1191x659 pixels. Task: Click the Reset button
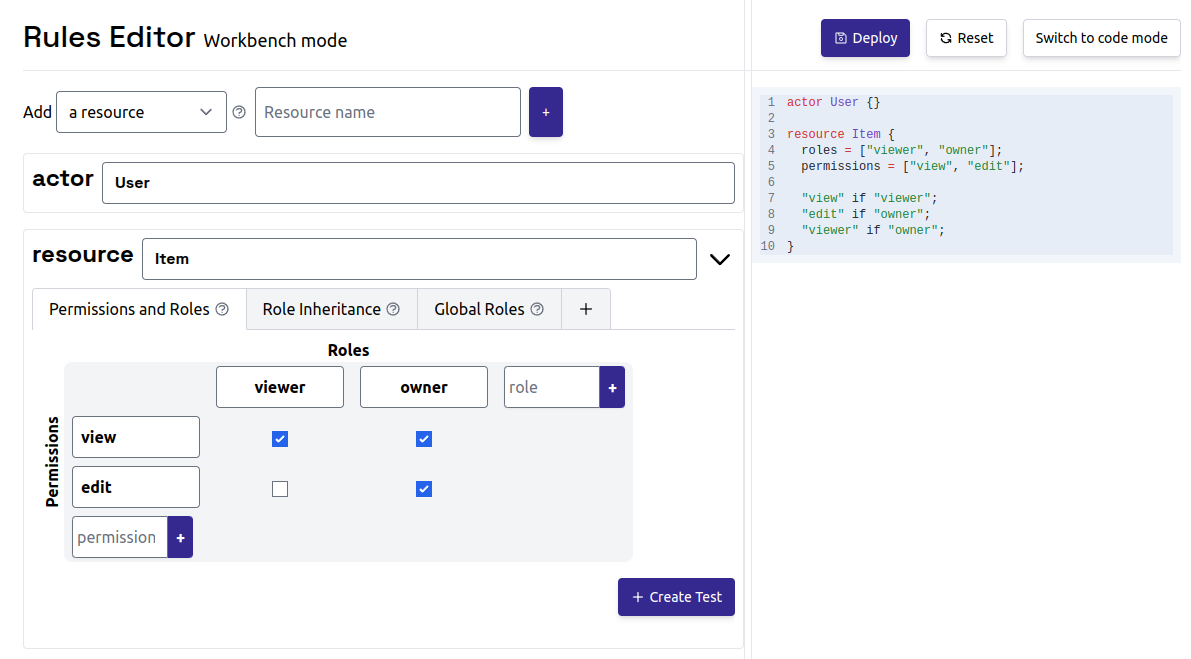tap(966, 38)
